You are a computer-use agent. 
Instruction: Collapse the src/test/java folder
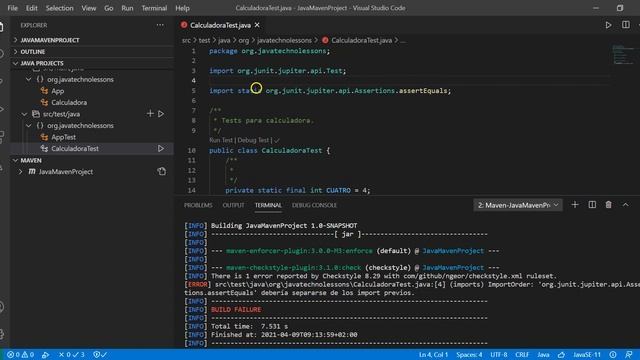(24, 114)
